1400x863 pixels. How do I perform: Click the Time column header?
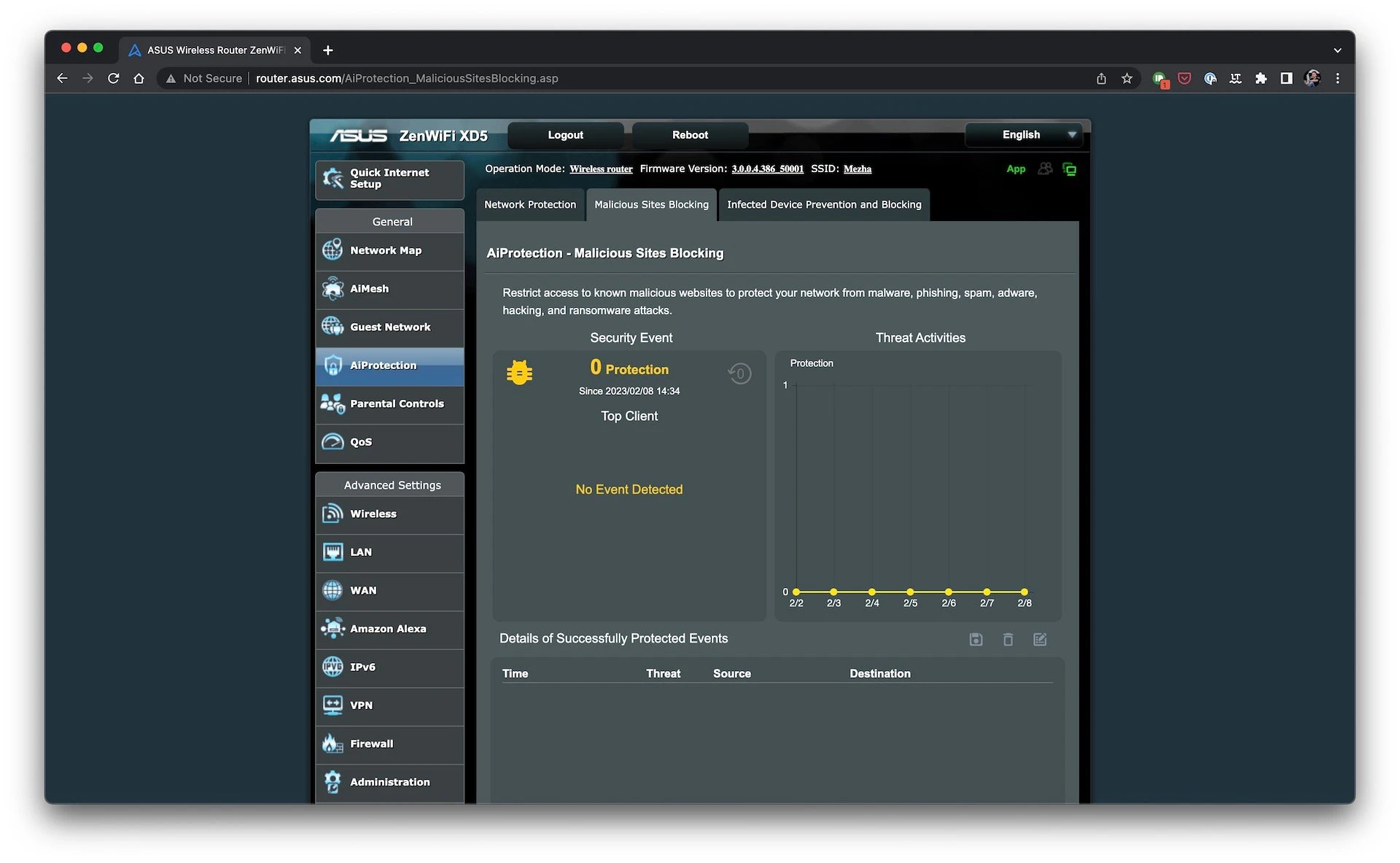pos(515,673)
